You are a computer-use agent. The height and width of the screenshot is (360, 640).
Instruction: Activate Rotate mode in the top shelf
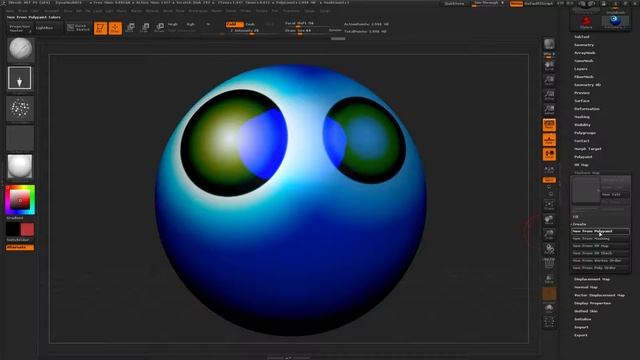point(160,28)
